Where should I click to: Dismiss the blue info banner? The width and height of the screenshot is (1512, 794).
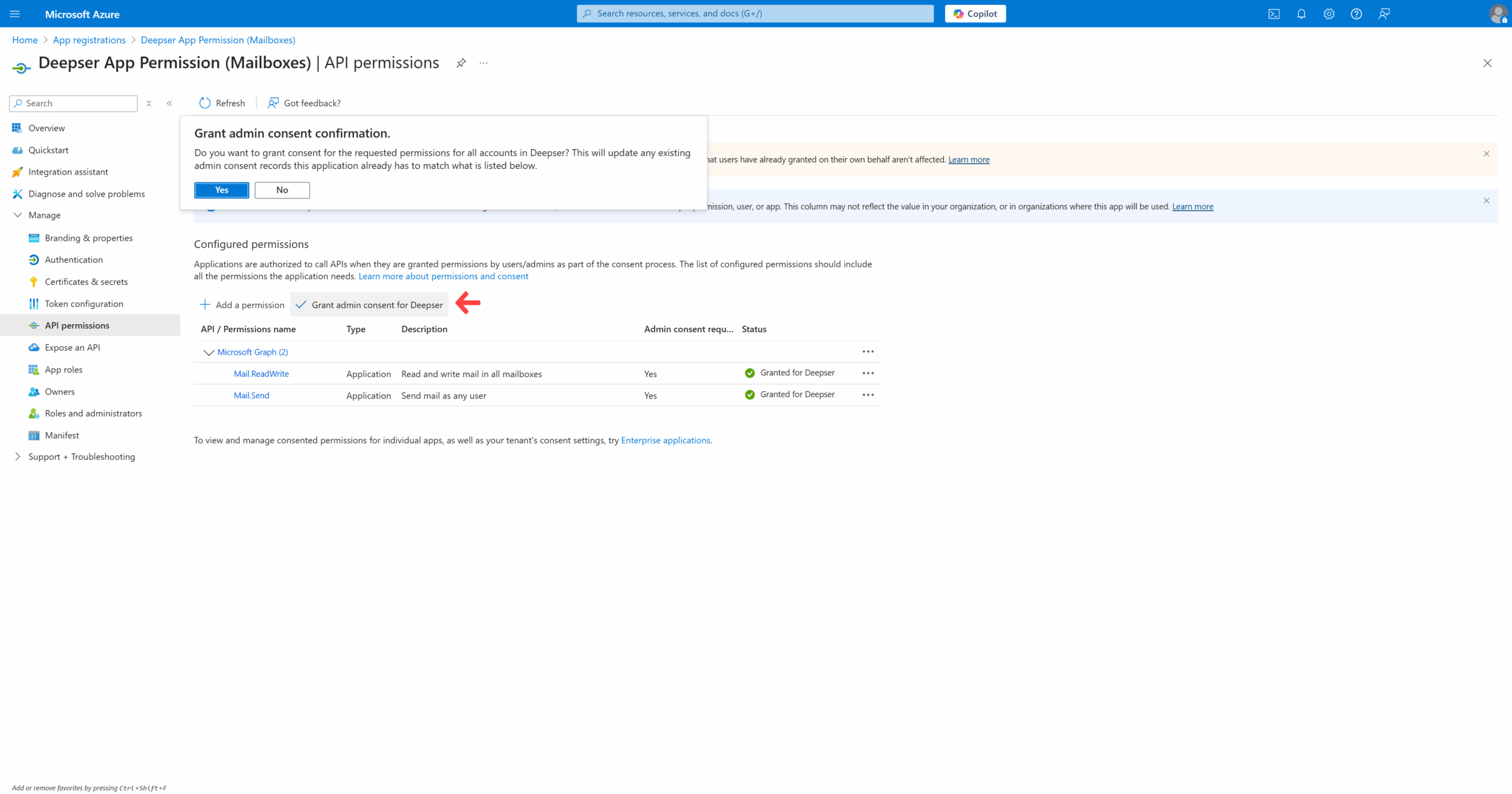tap(1487, 201)
